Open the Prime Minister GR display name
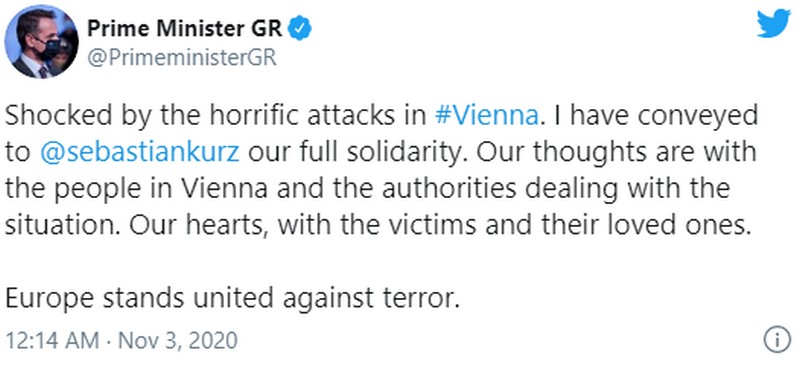The image size is (800, 368). (x=185, y=29)
